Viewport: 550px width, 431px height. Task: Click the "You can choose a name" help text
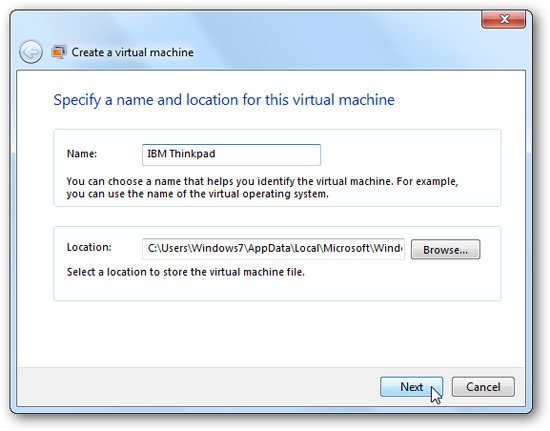tap(262, 188)
